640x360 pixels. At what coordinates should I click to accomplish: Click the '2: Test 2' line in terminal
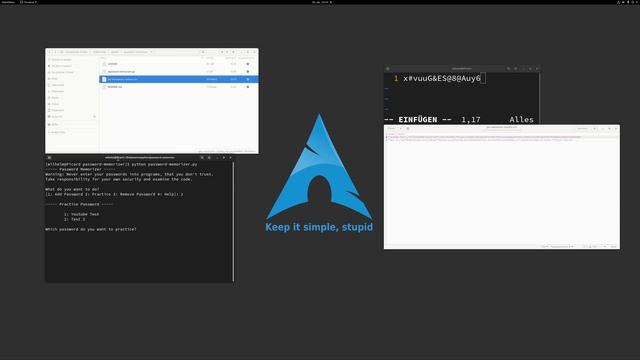pos(74,219)
